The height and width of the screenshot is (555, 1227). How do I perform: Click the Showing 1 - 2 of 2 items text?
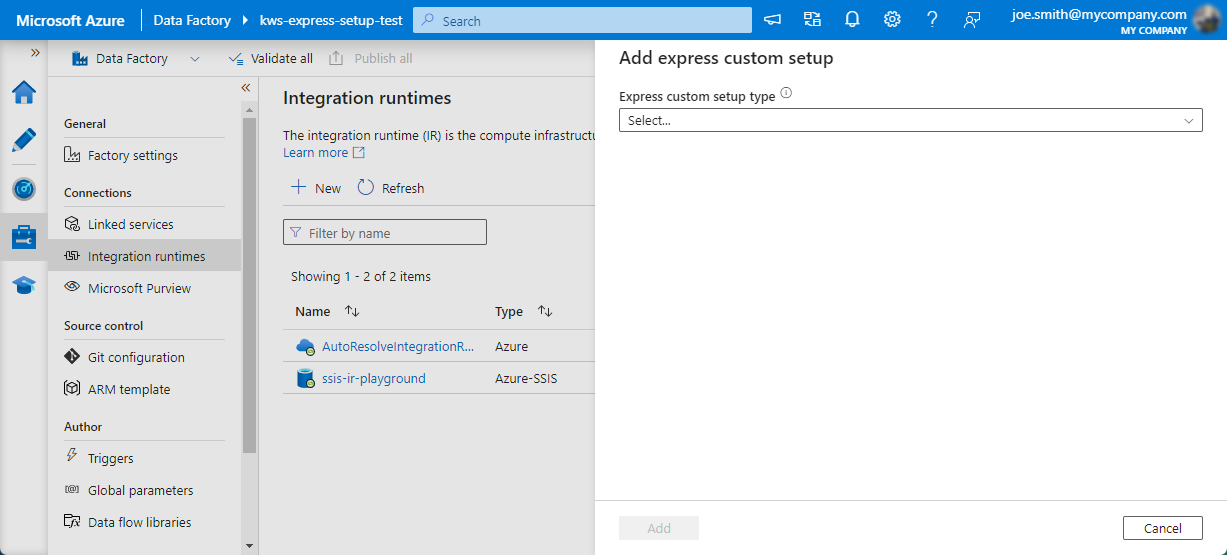(x=361, y=276)
